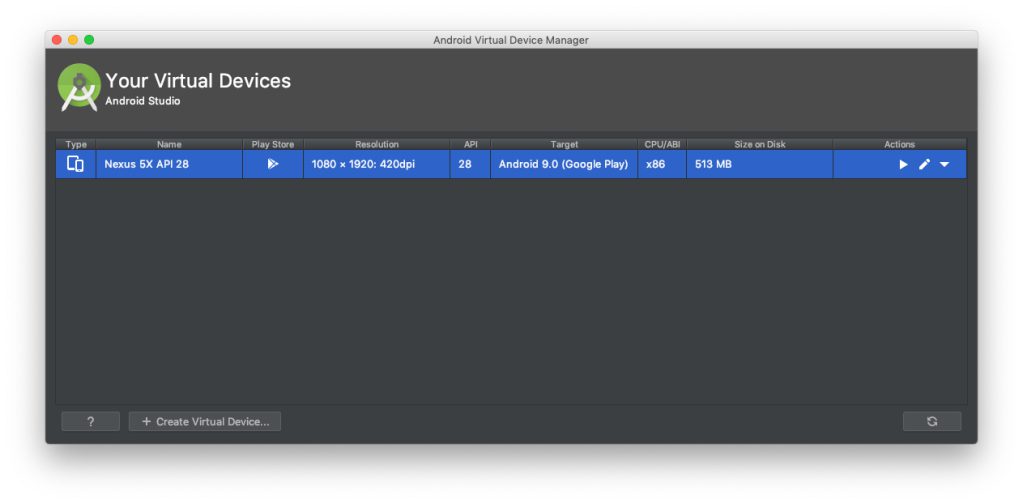This screenshot has height=504, width=1023.
Task: Launch the Nexus 5X API 28 emulator
Action: coord(904,164)
